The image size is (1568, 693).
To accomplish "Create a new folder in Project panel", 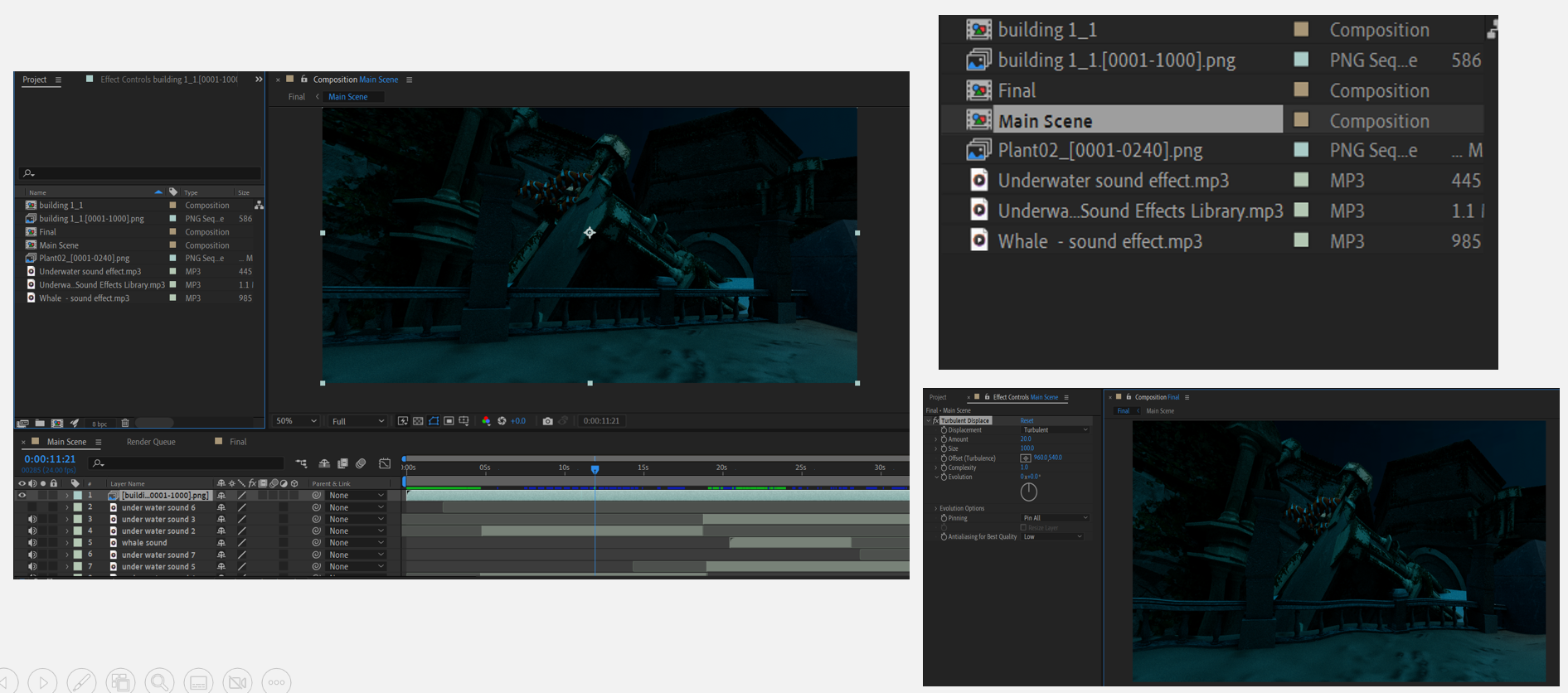I will click(x=40, y=423).
